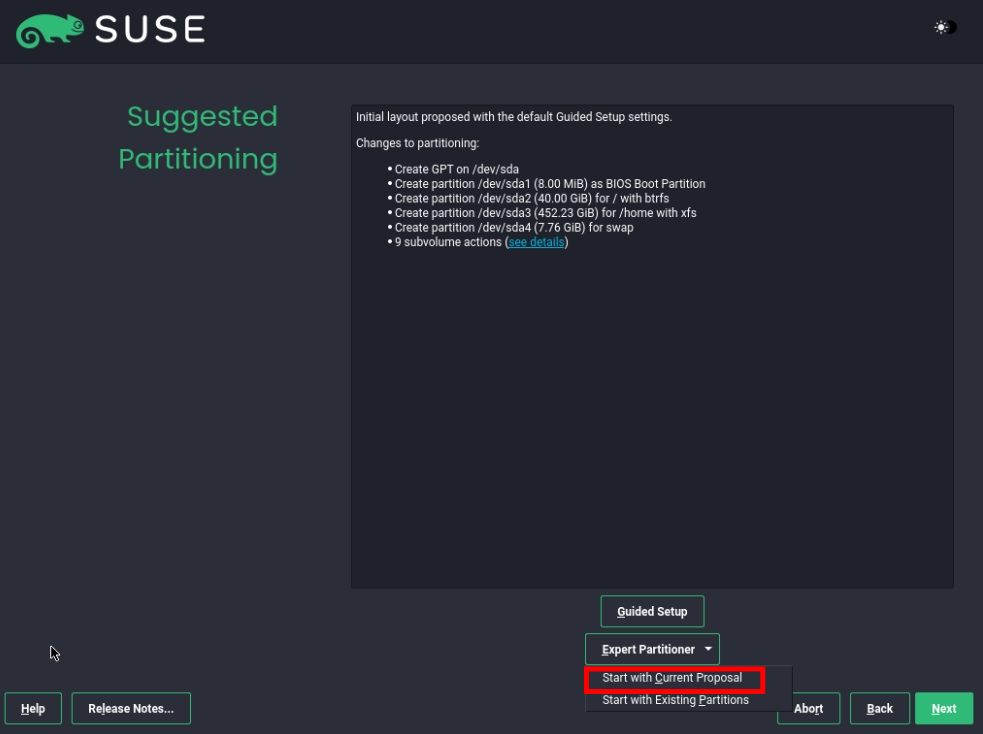Click the 'Initial layout proposed' summary text
Viewport: 983px width, 734px height.
[514, 117]
